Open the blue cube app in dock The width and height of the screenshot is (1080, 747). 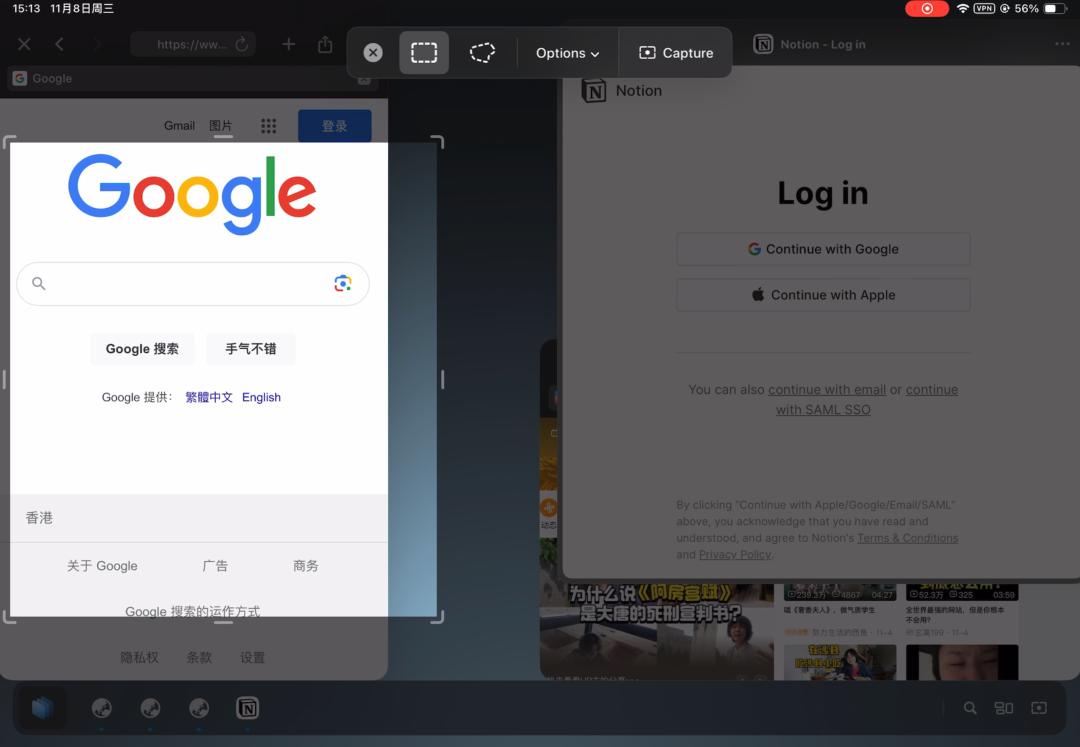click(x=42, y=708)
